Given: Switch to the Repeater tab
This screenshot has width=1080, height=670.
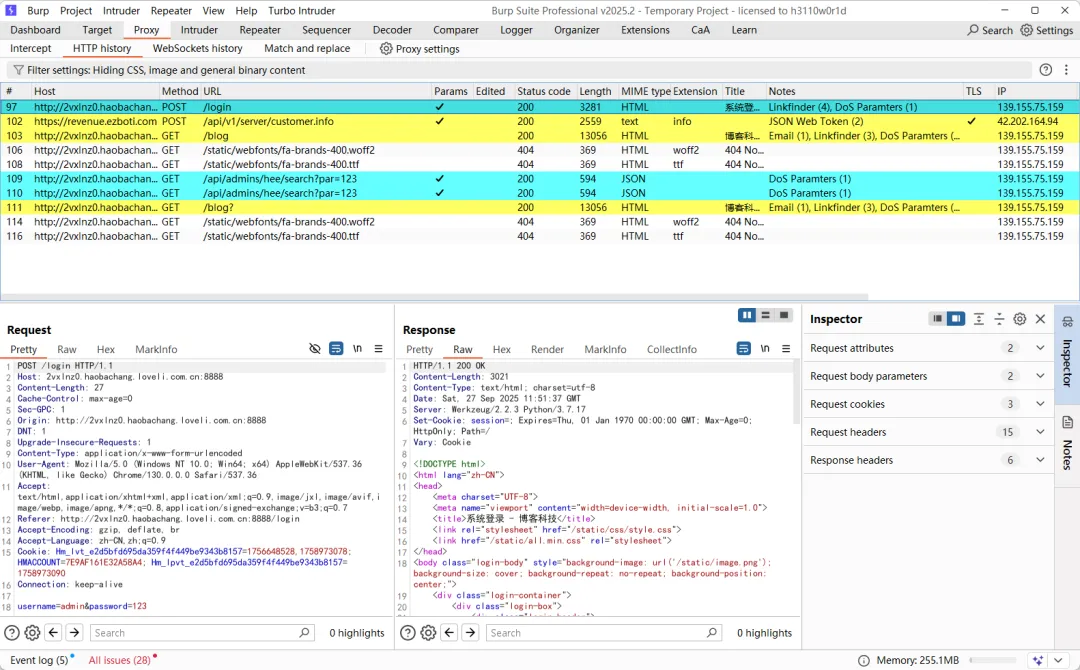Looking at the screenshot, I should [x=260, y=30].
